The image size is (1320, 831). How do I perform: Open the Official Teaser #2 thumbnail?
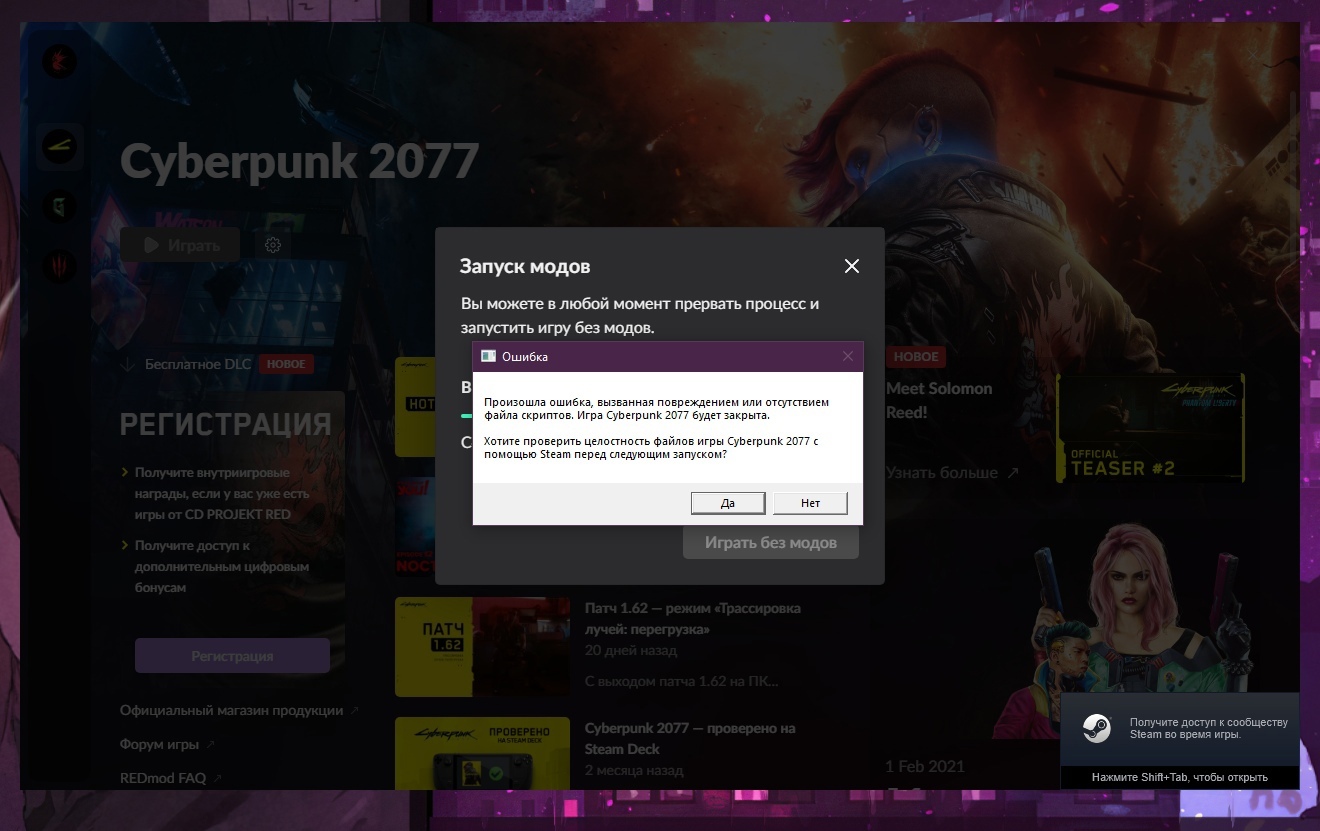(x=1150, y=429)
